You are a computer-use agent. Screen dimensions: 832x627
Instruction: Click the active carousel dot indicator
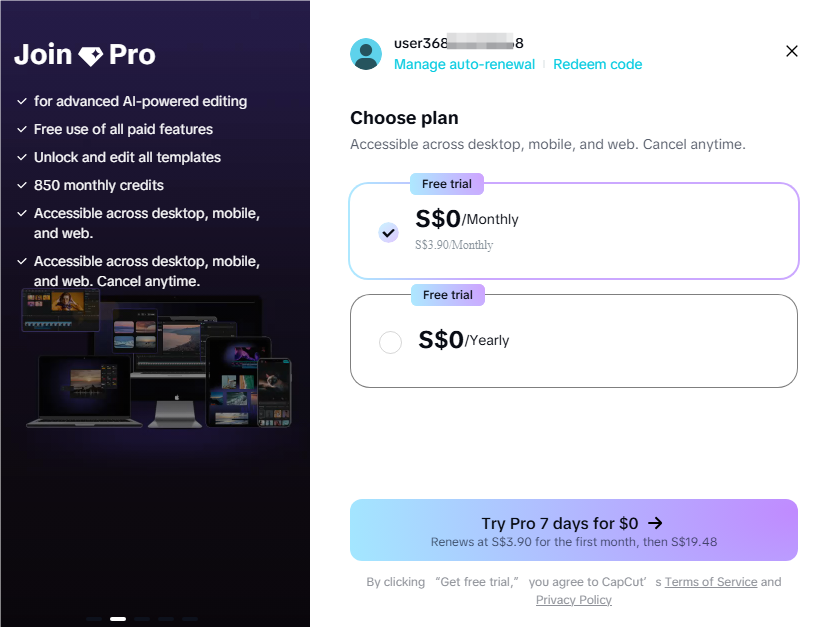click(117, 618)
